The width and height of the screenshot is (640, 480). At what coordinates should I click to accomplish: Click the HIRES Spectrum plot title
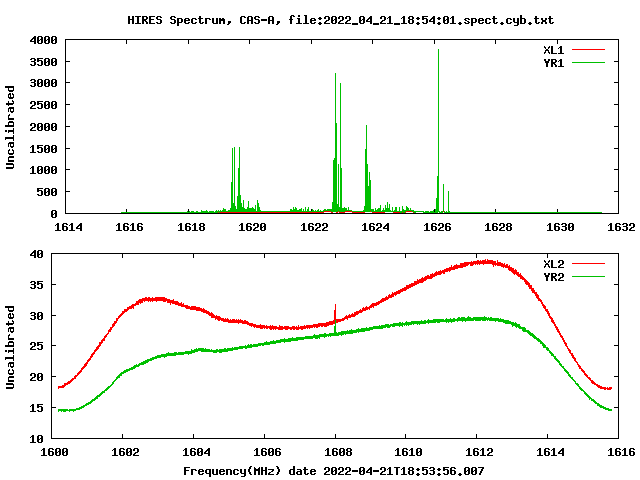click(x=340, y=20)
